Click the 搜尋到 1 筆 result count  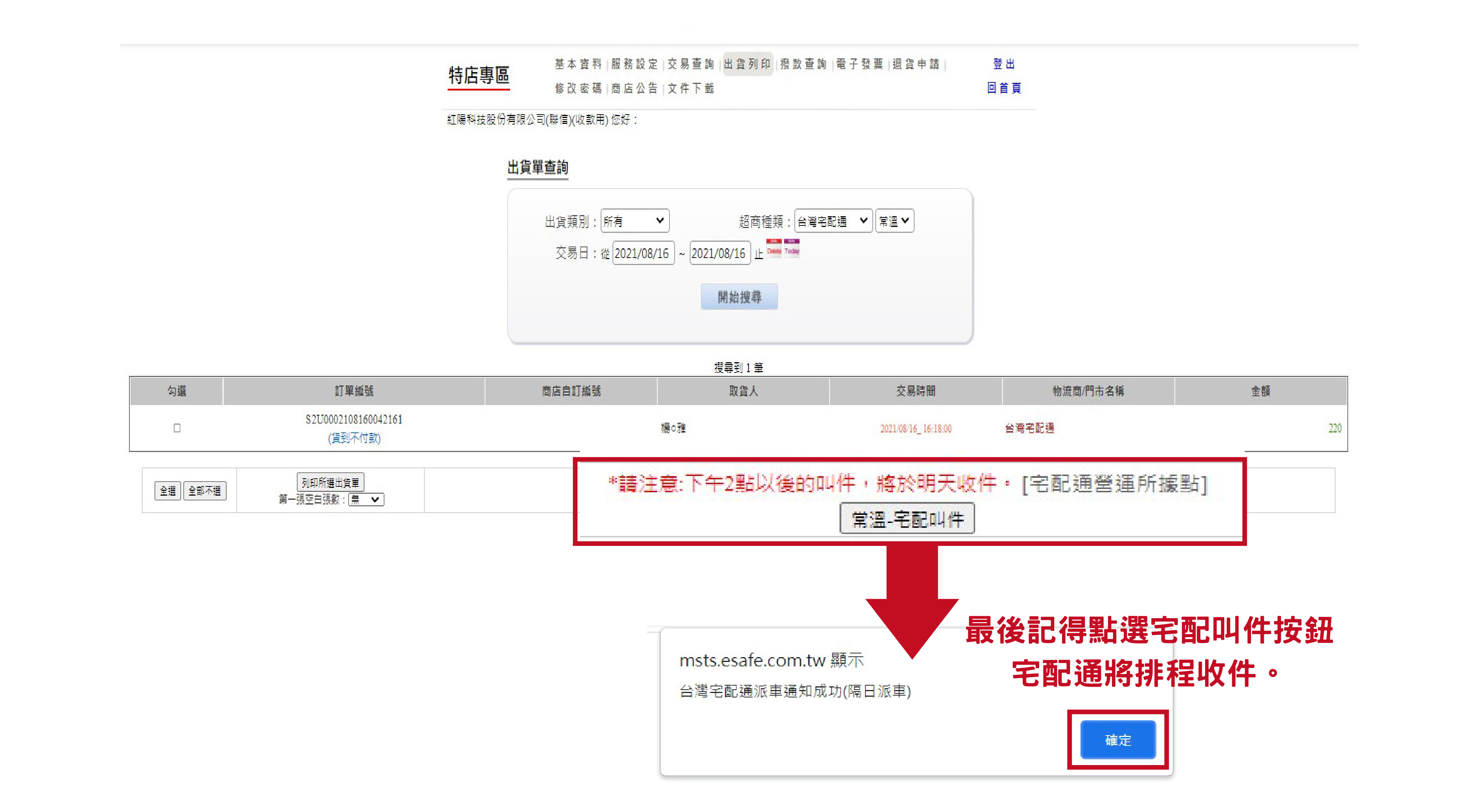click(x=738, y=367)
